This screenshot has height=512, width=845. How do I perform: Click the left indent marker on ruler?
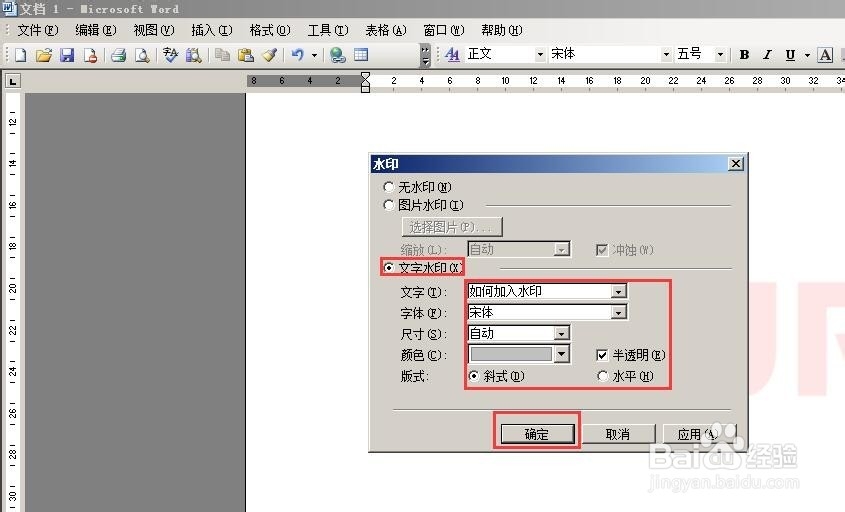pos(365,87)
